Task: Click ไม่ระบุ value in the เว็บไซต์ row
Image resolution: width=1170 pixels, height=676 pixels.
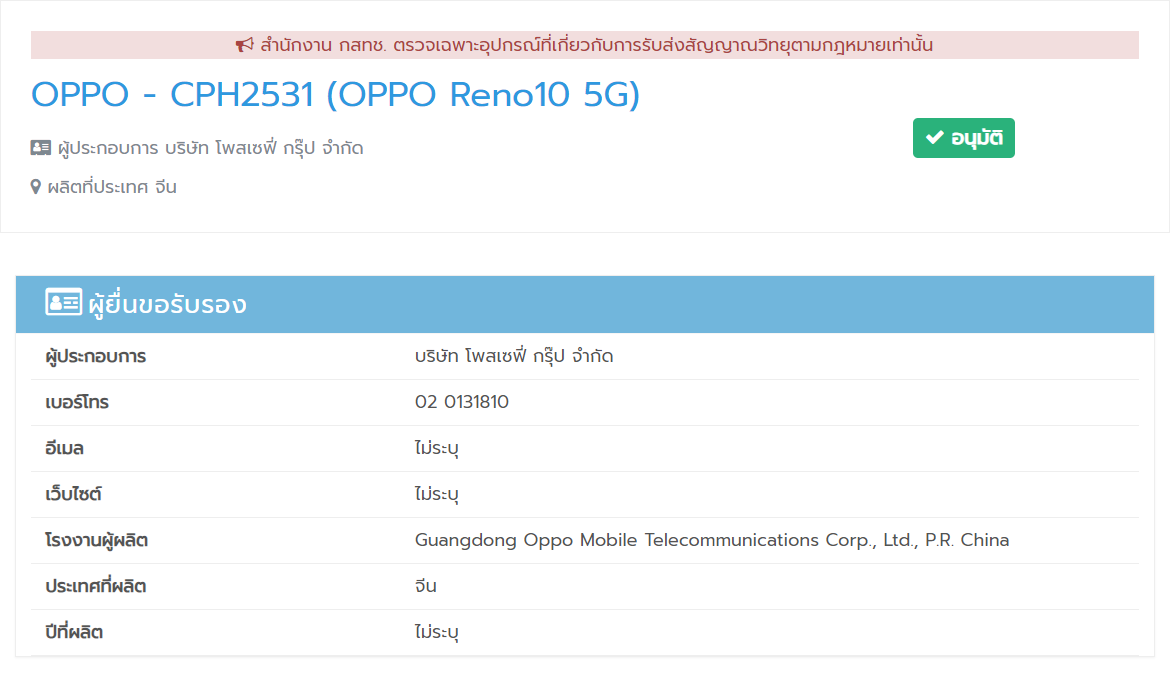Action: (x=437, y=494)
